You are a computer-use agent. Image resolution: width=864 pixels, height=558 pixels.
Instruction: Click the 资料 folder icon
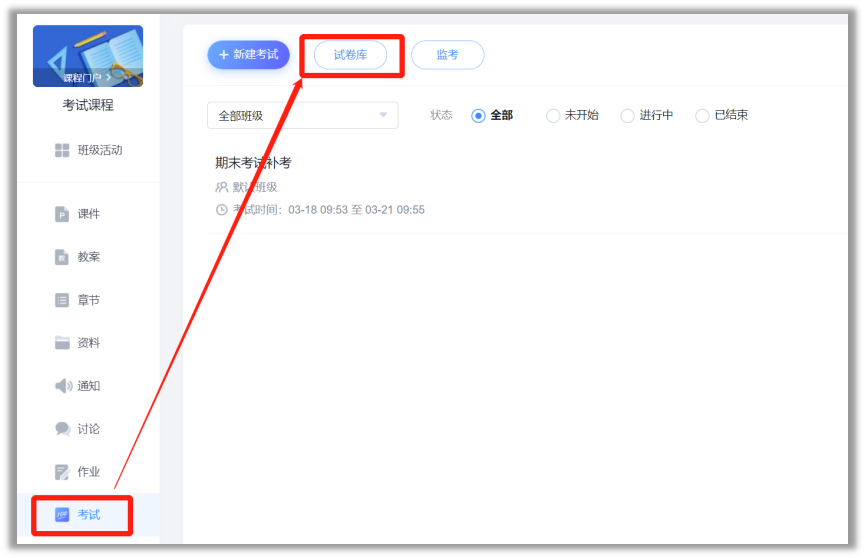62,343
